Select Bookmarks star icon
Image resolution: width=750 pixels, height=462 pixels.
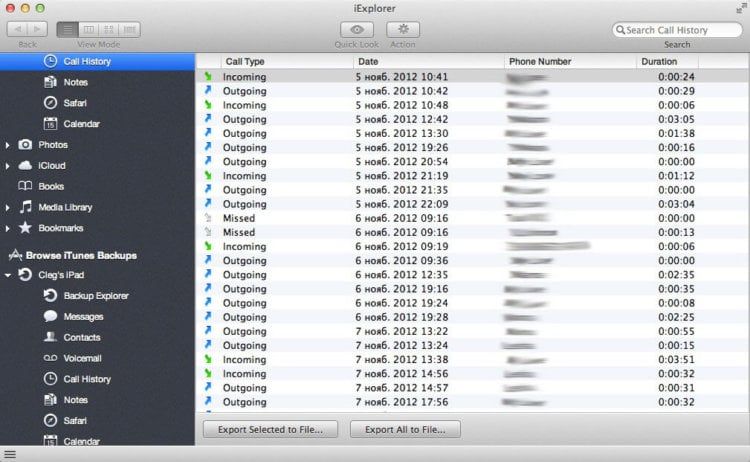25,228
